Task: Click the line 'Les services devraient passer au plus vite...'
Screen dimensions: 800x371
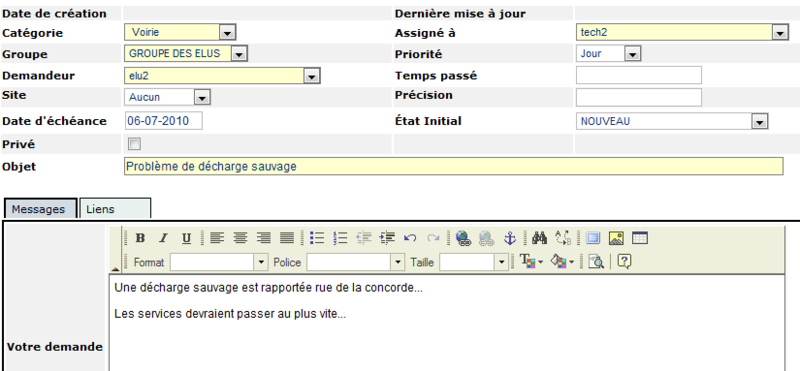Action: (x=230, y=314)
